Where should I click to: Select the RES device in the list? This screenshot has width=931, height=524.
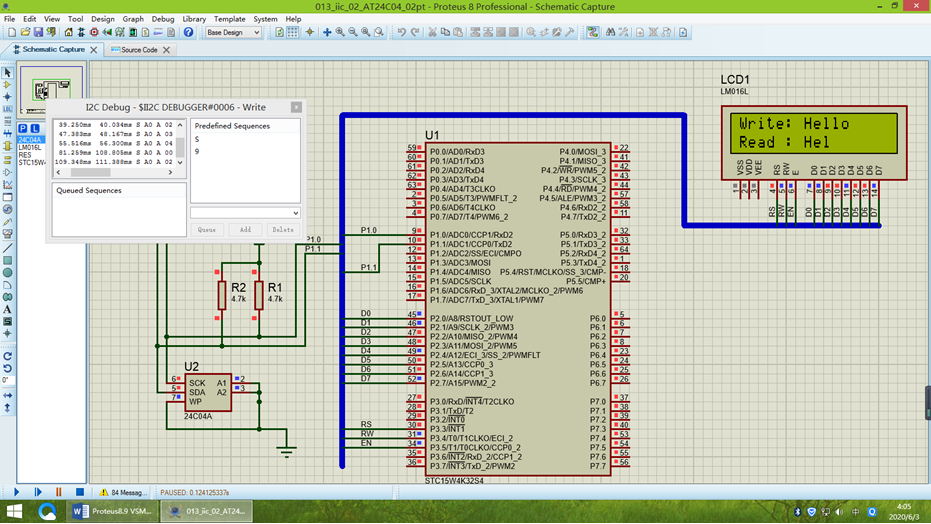click(x=25, y=155)
